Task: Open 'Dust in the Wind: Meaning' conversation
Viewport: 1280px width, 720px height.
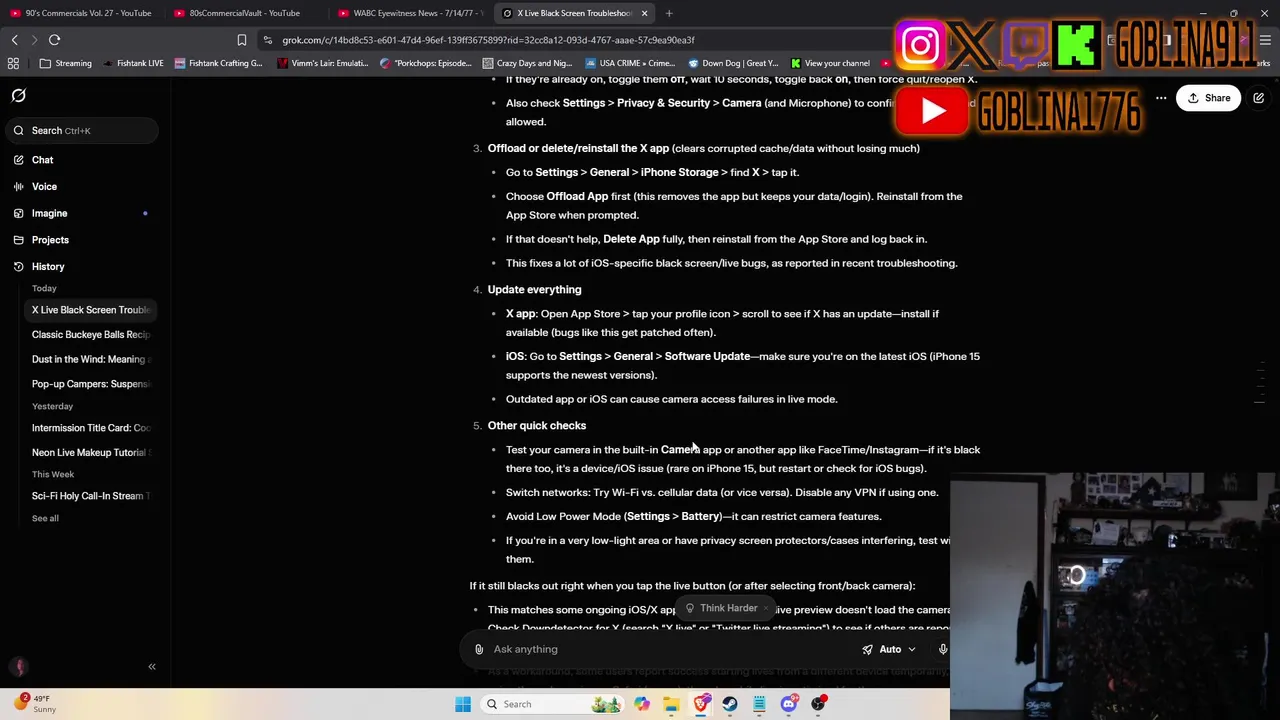Action: click(90, 359)
